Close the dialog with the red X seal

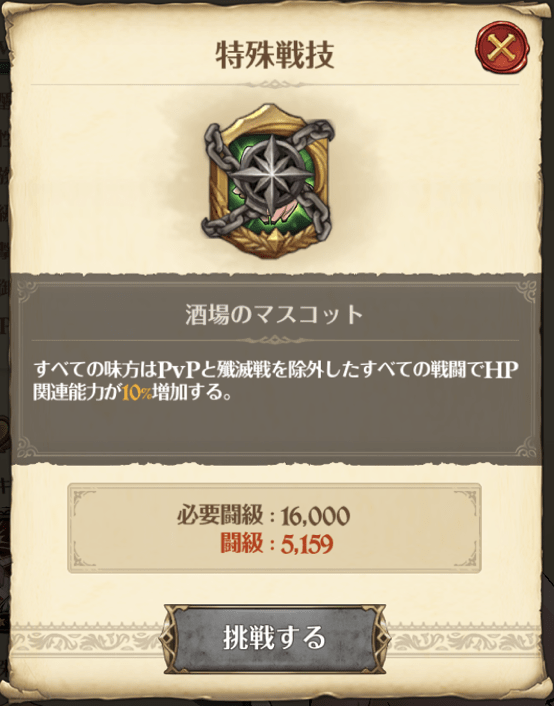(x=502, y=46)
